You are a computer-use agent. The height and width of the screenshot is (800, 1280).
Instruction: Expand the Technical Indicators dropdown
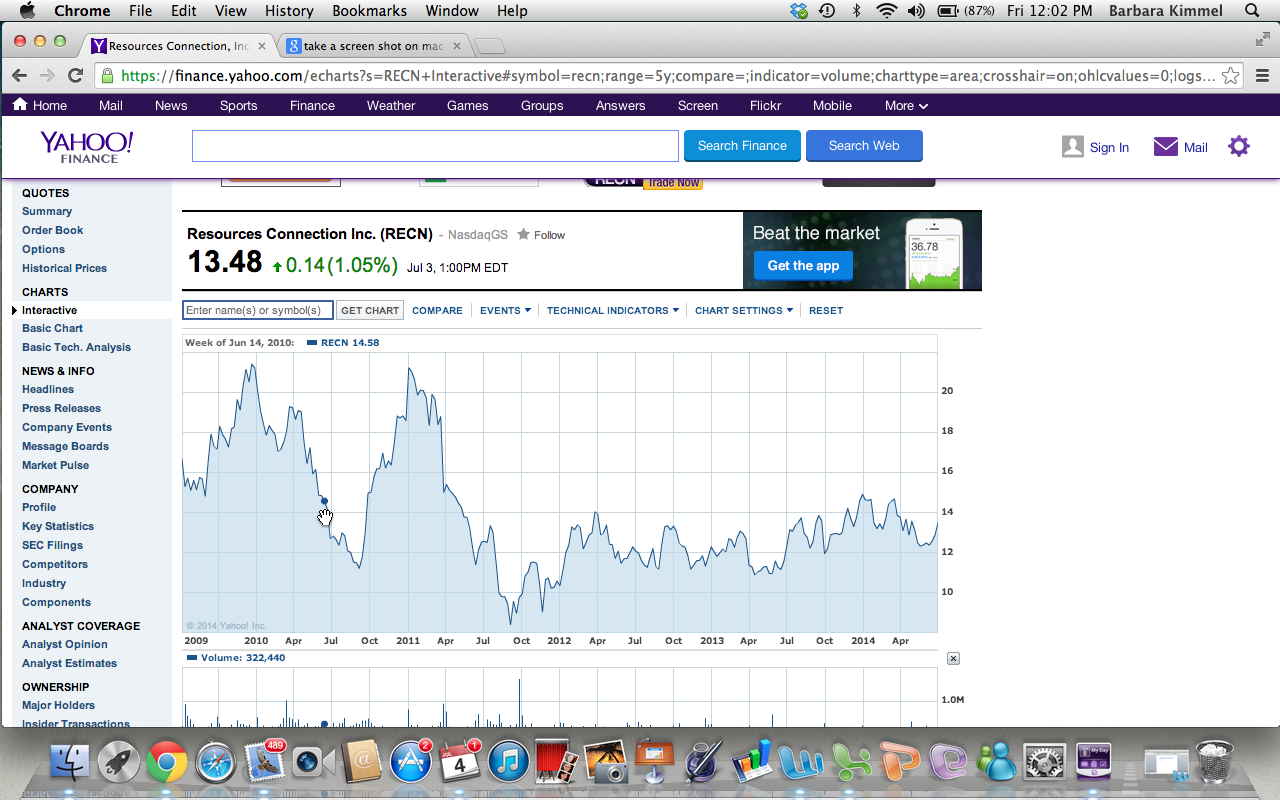point(612,310)
